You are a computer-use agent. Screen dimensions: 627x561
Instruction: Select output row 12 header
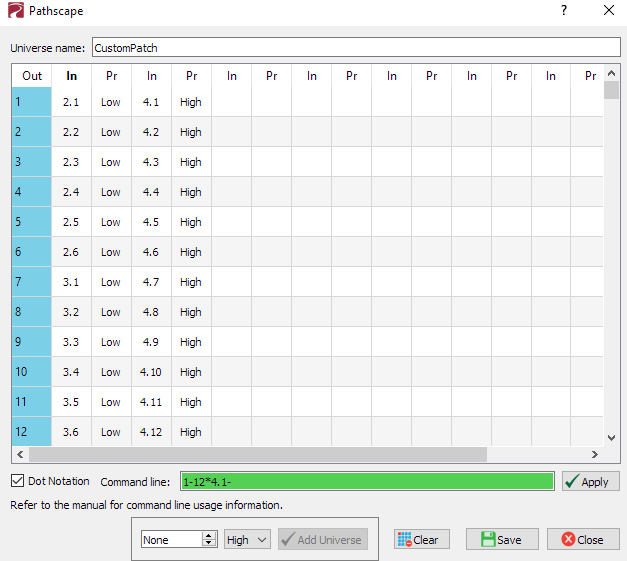click(x=31, y=432)
